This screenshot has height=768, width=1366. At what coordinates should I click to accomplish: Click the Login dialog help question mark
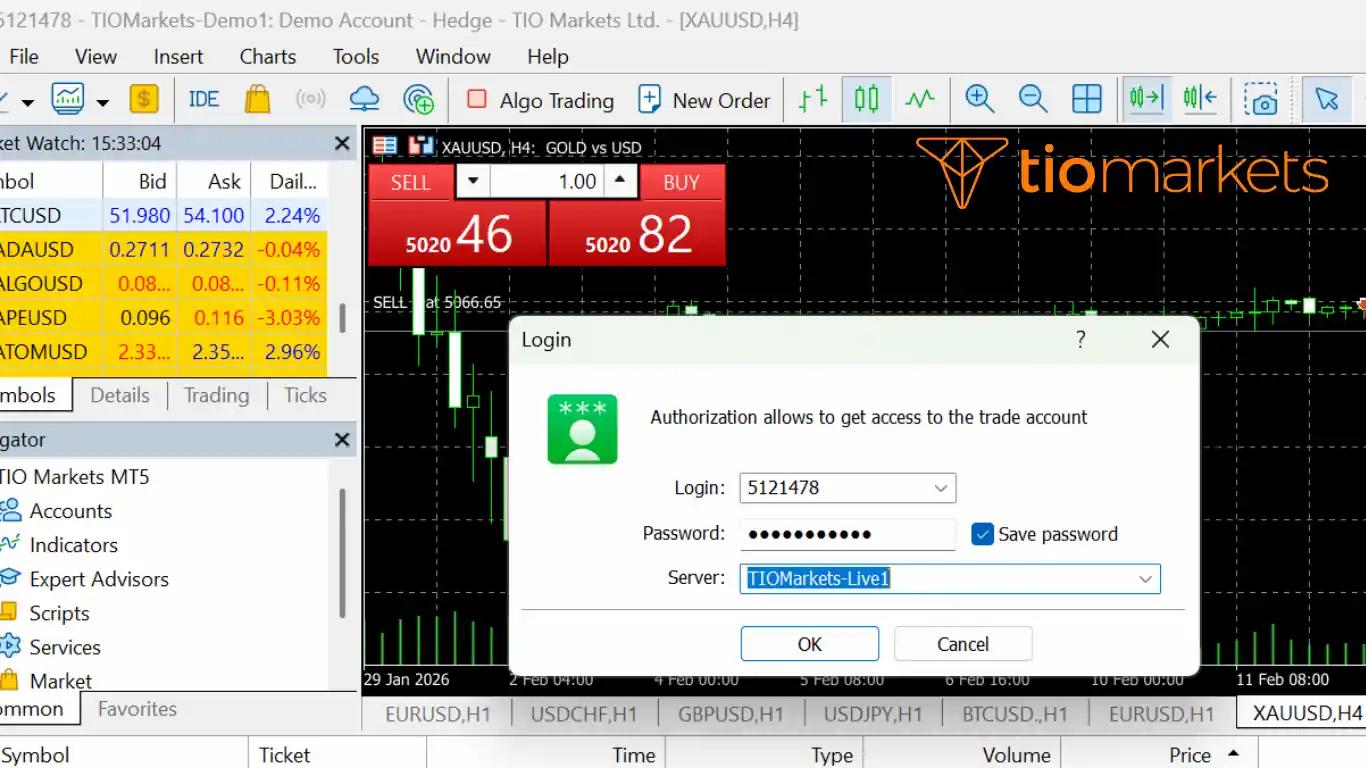click(x=1080, y=339)
